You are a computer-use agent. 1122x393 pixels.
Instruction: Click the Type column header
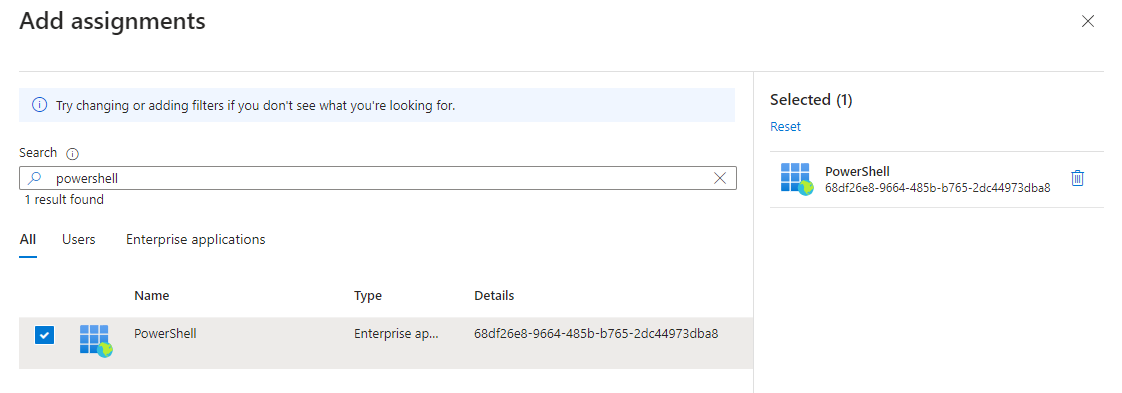tap(368, 296)
